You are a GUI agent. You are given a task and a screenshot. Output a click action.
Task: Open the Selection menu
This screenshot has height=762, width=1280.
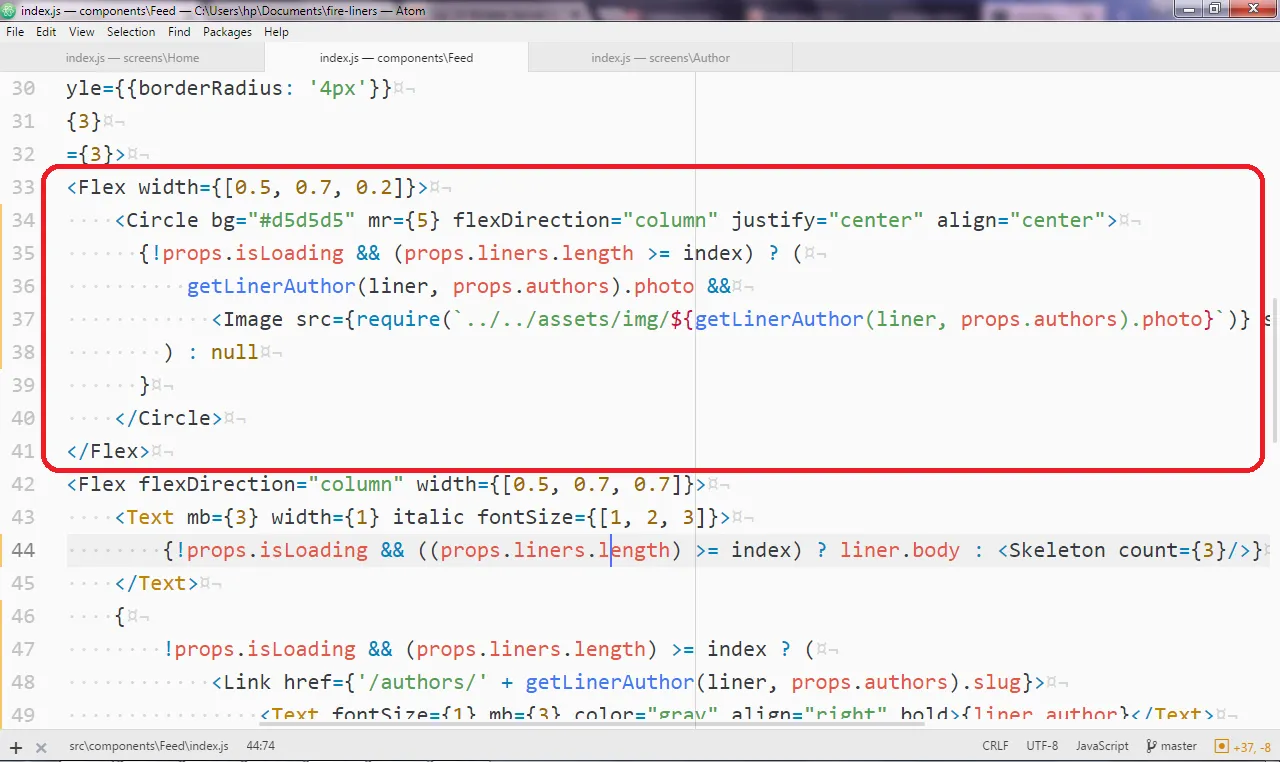click(x=131, y=32)
